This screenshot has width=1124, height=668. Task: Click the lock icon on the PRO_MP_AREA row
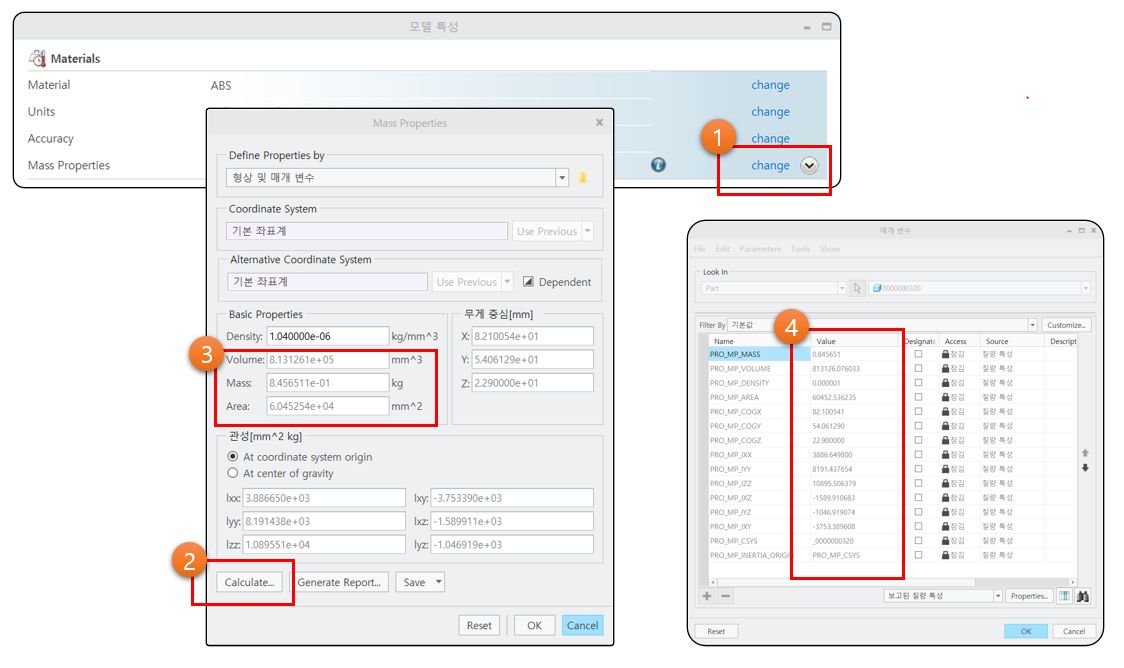tap(946, 397)
